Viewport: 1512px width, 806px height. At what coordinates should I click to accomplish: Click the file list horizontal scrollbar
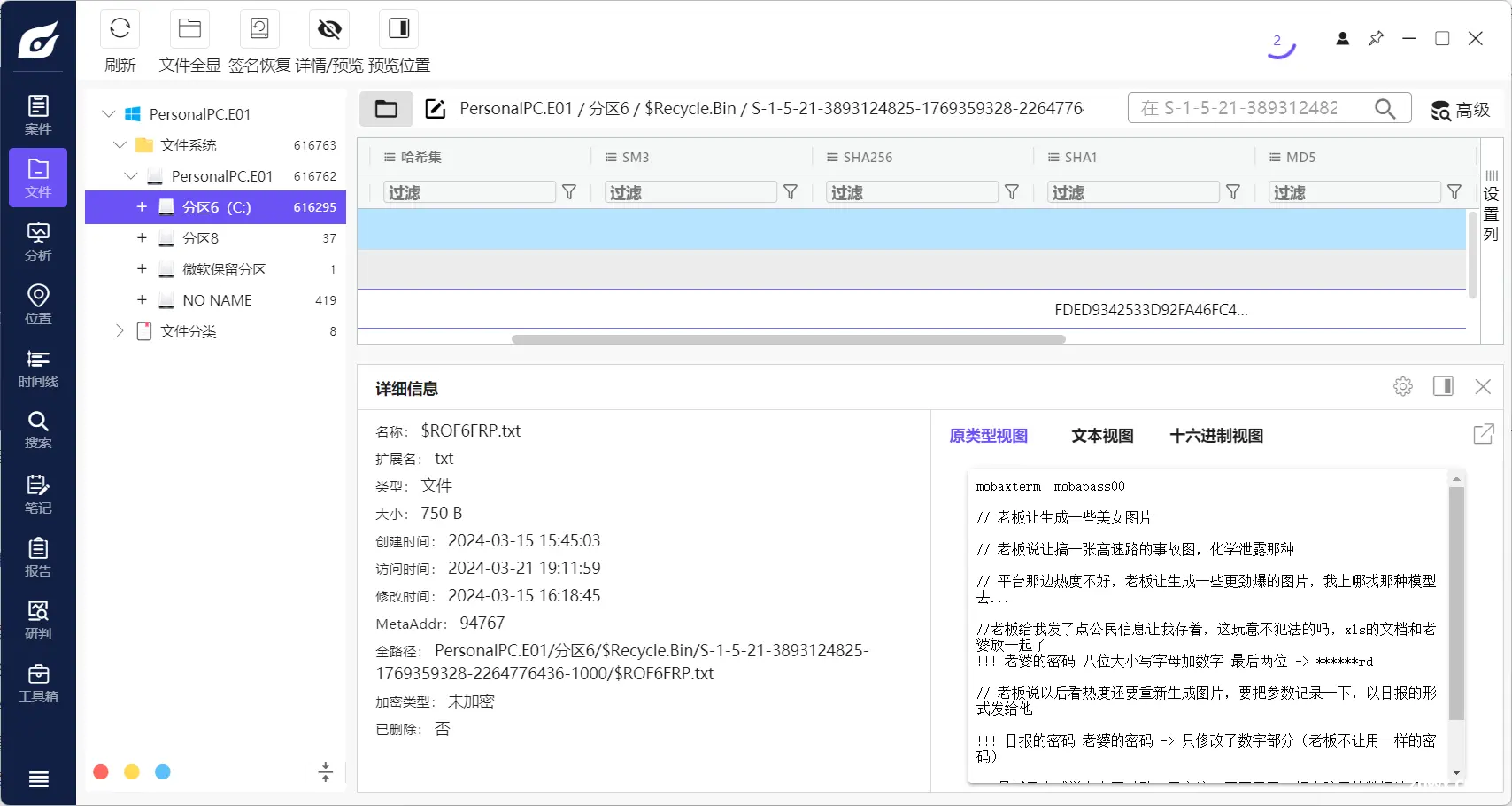(x=788, y=339)
